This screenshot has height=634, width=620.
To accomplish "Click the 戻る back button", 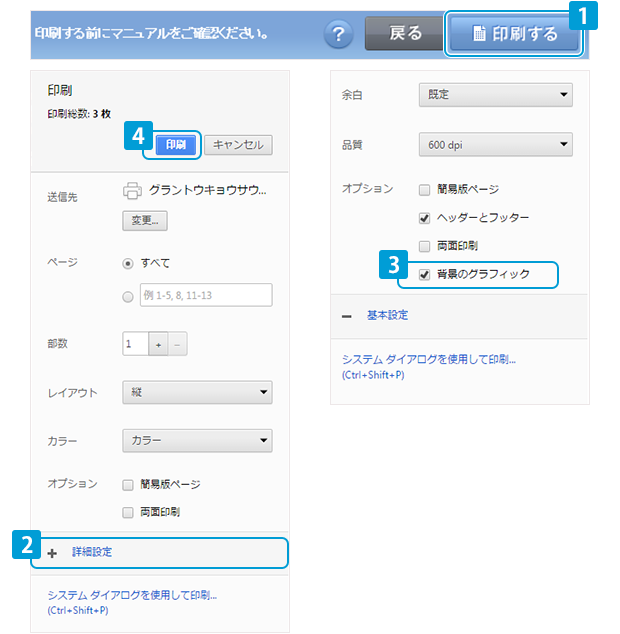I will point(404,33).
